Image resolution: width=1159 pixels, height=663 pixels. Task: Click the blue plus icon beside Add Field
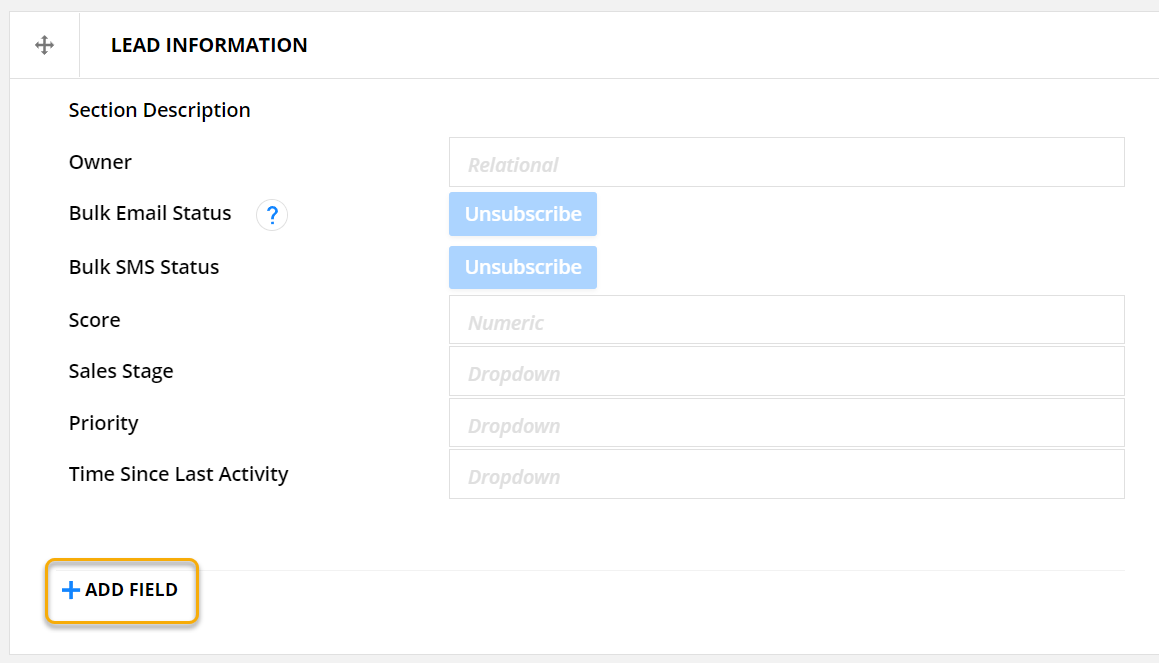pyautogui.click(x=70, y=590)
